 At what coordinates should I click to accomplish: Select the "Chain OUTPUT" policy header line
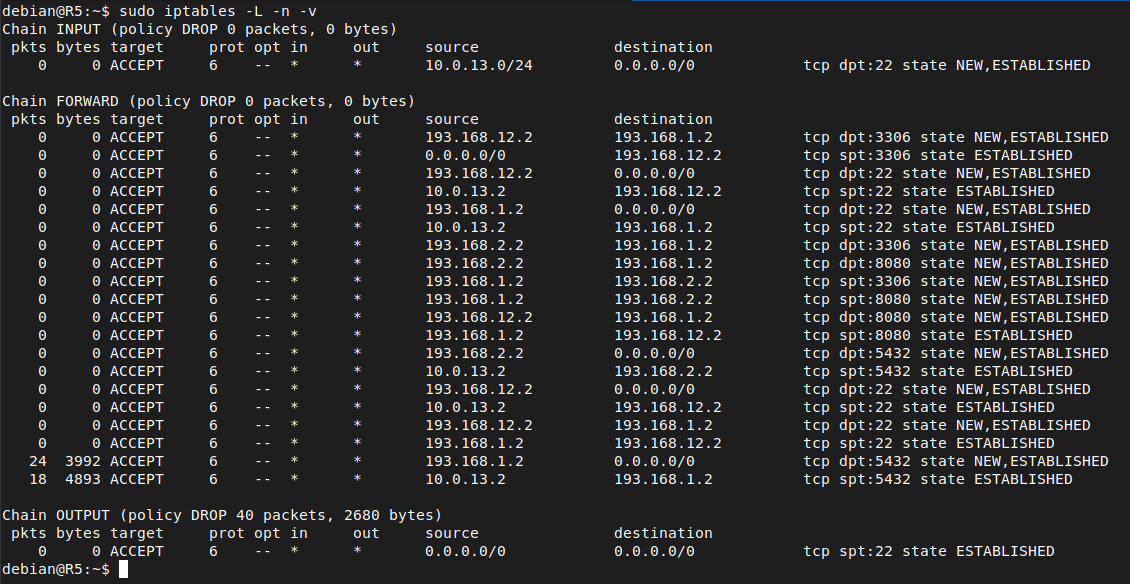pos(222,515)
